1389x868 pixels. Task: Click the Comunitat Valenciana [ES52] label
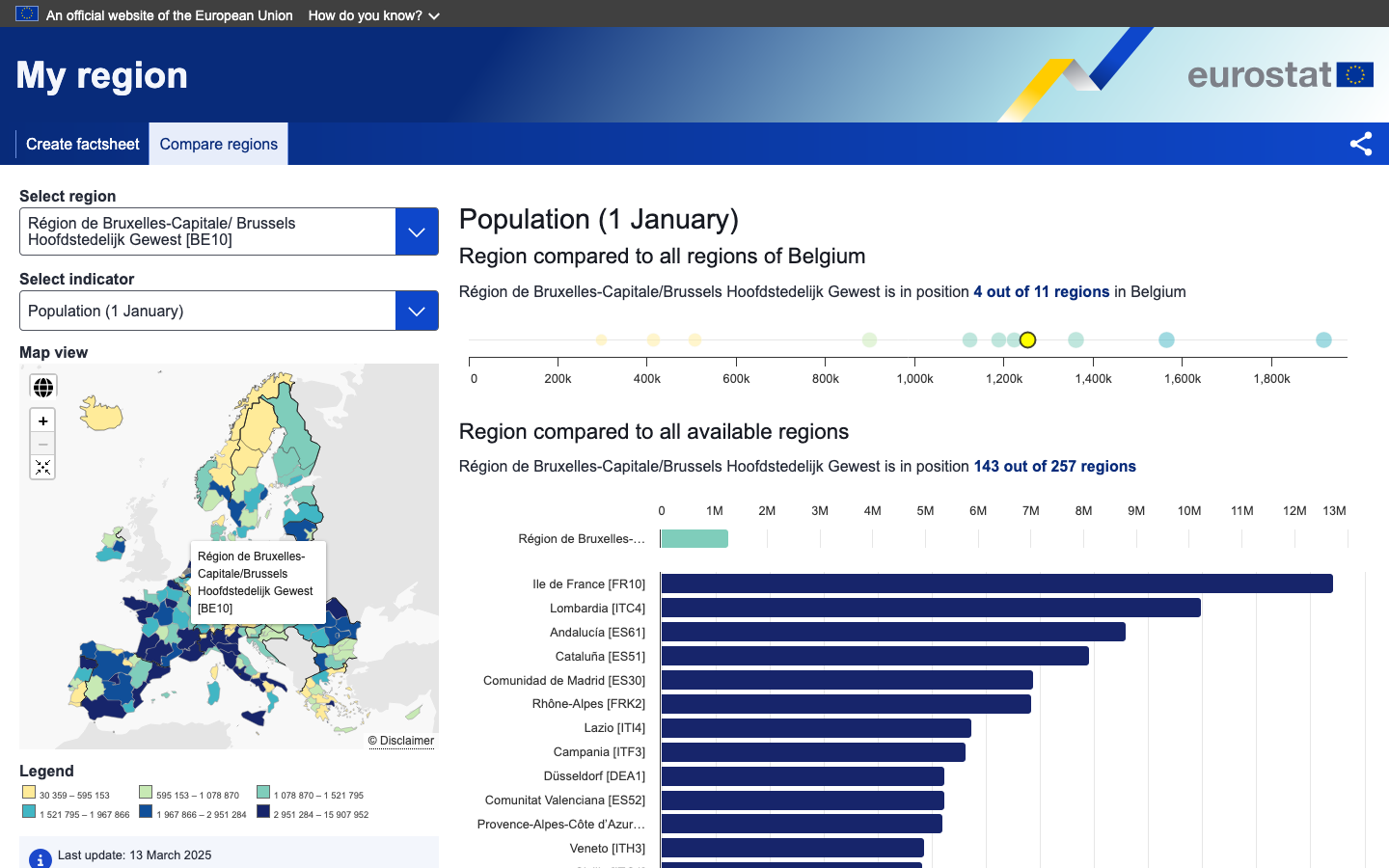pyautogui.click(x=565, y=800)
